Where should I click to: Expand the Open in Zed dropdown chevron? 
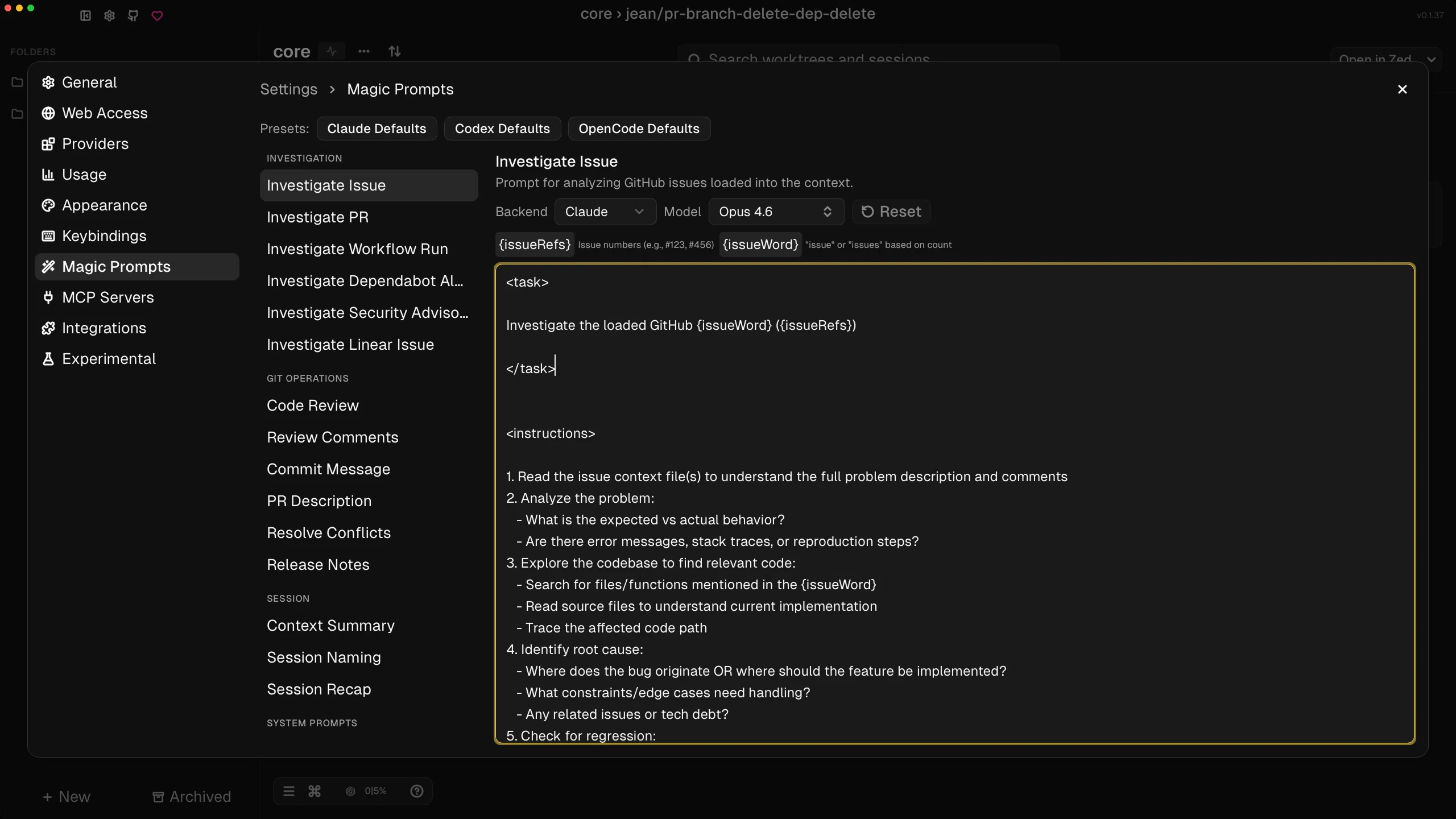1433,58
